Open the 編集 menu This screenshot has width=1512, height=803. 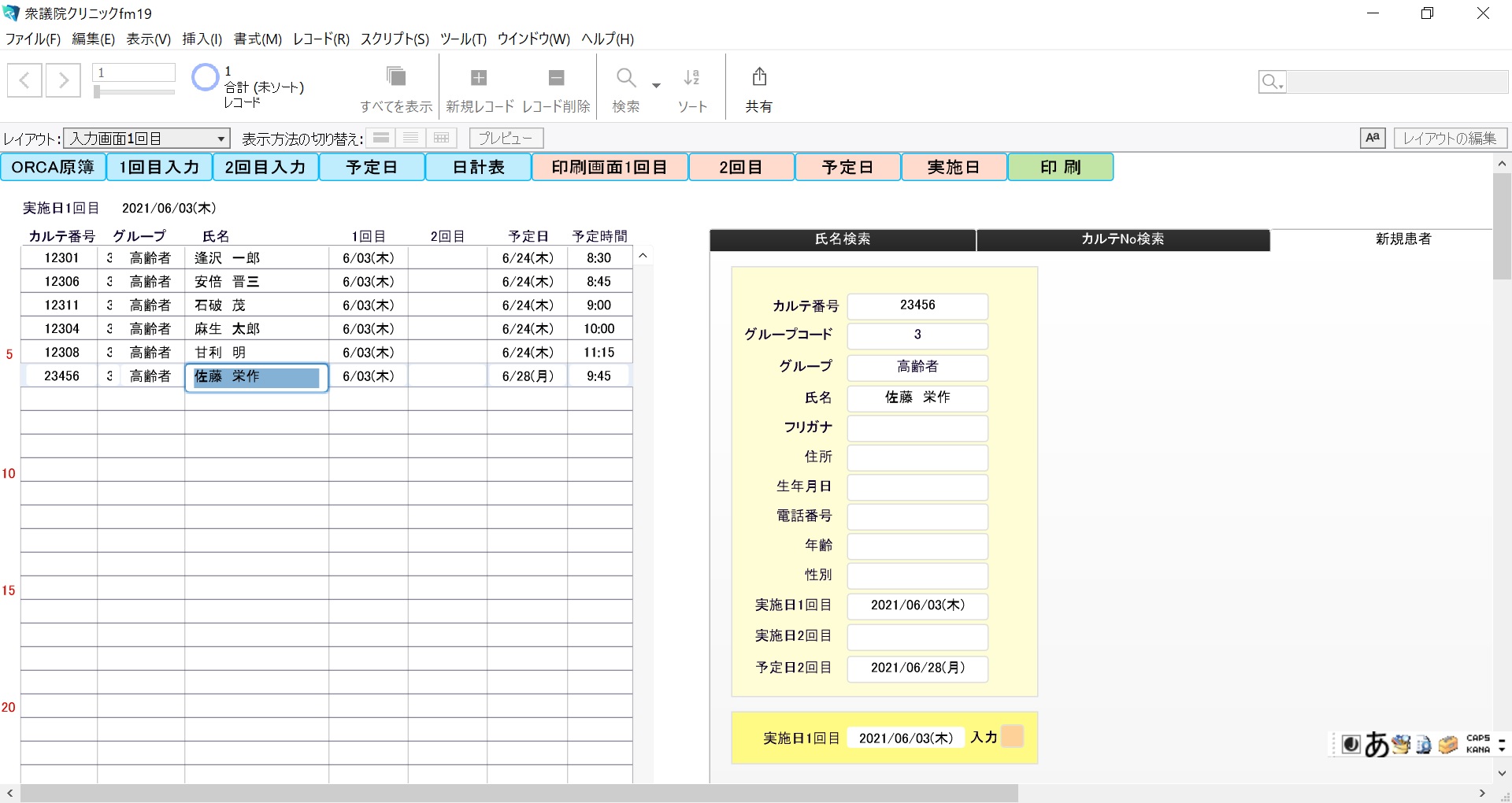(93, 39)
